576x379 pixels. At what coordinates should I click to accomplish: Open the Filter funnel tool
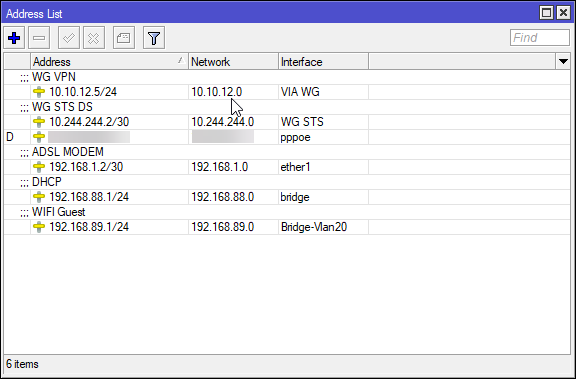(x=154, y=37)
